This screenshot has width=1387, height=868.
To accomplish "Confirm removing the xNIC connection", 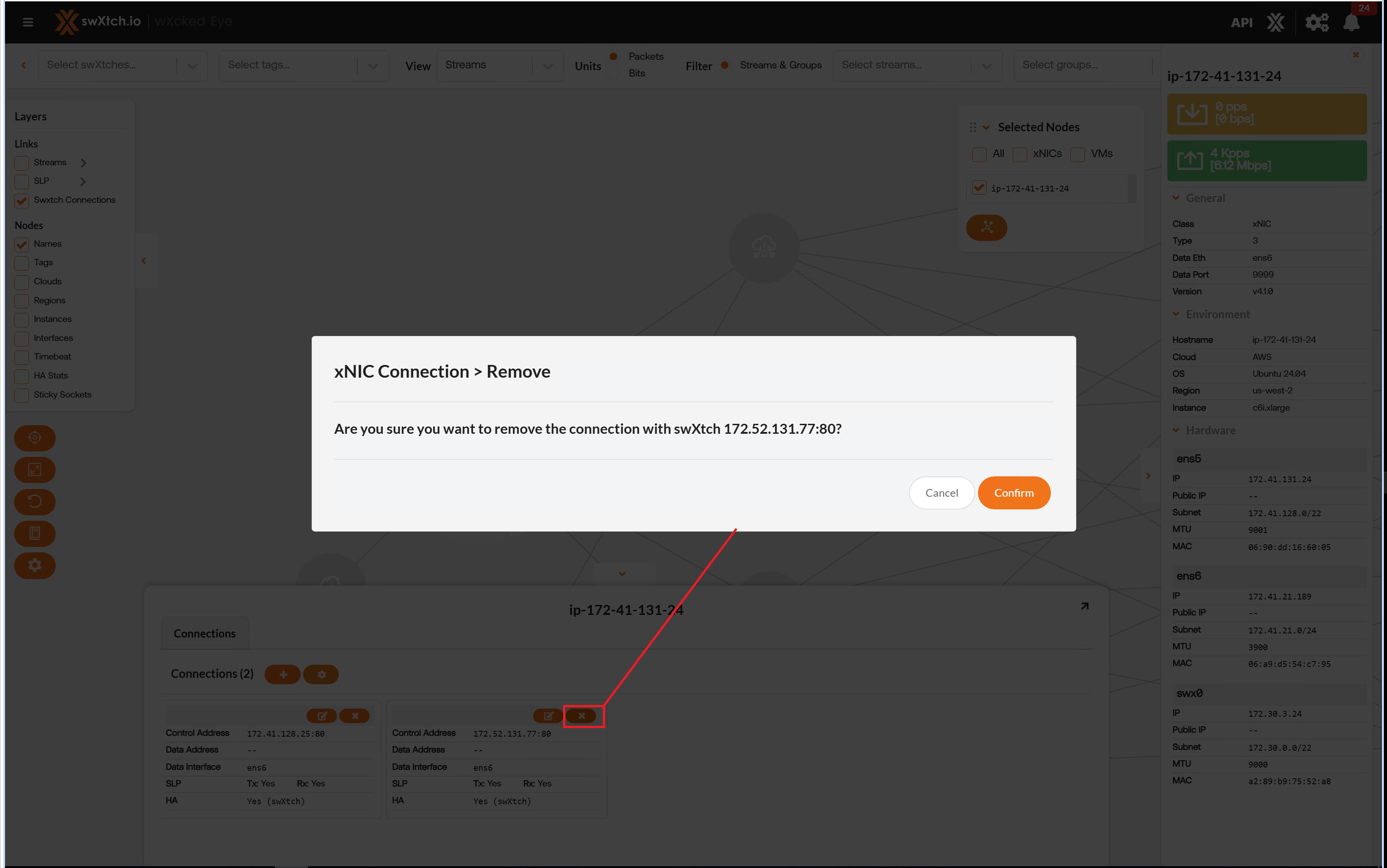I will coord(1014,493).
